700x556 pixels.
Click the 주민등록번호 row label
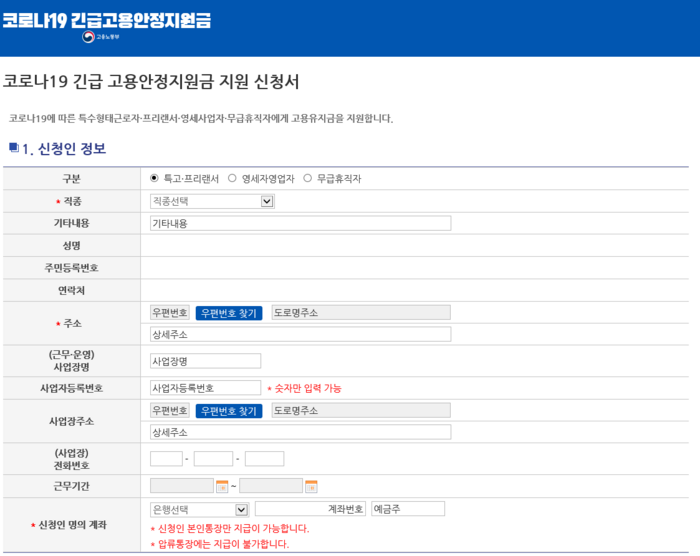pyautogui.click(x=71, y=268)
